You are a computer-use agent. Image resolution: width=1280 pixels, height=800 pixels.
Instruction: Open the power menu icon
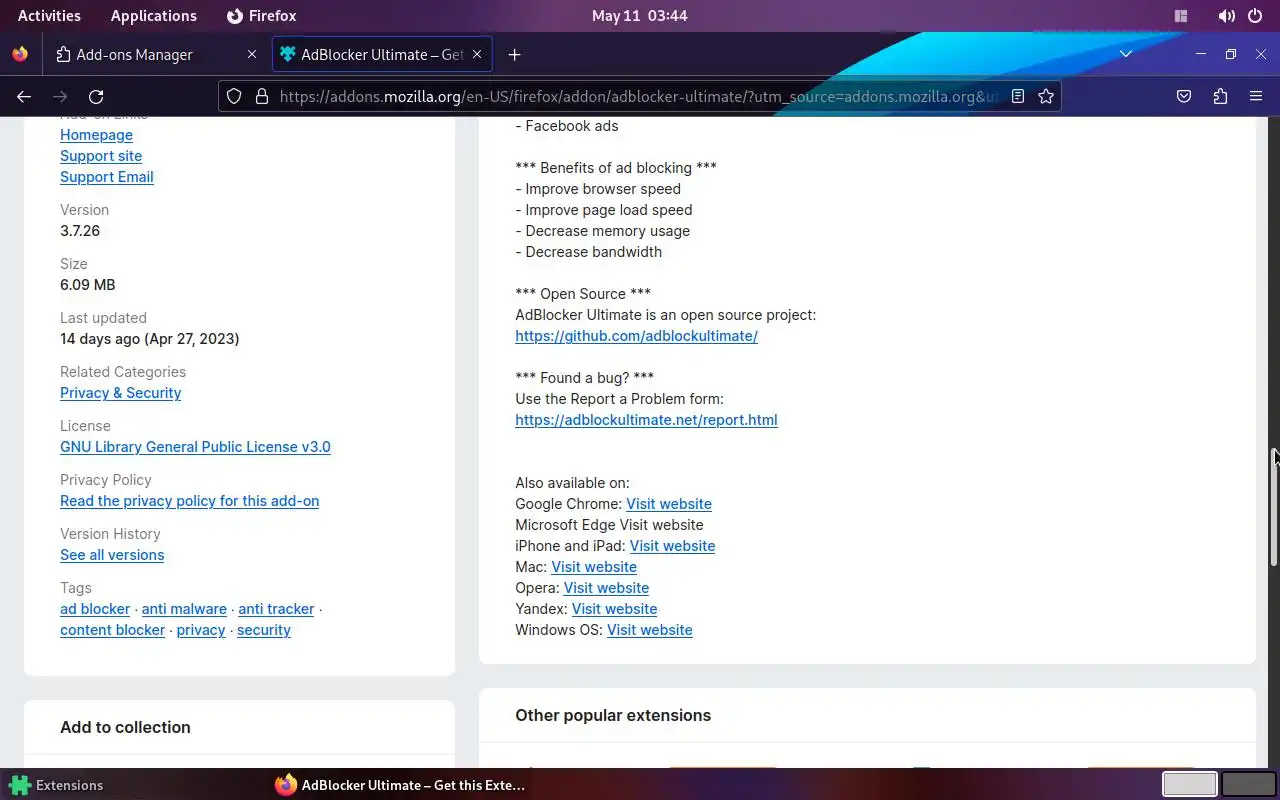pos(1255,16)
